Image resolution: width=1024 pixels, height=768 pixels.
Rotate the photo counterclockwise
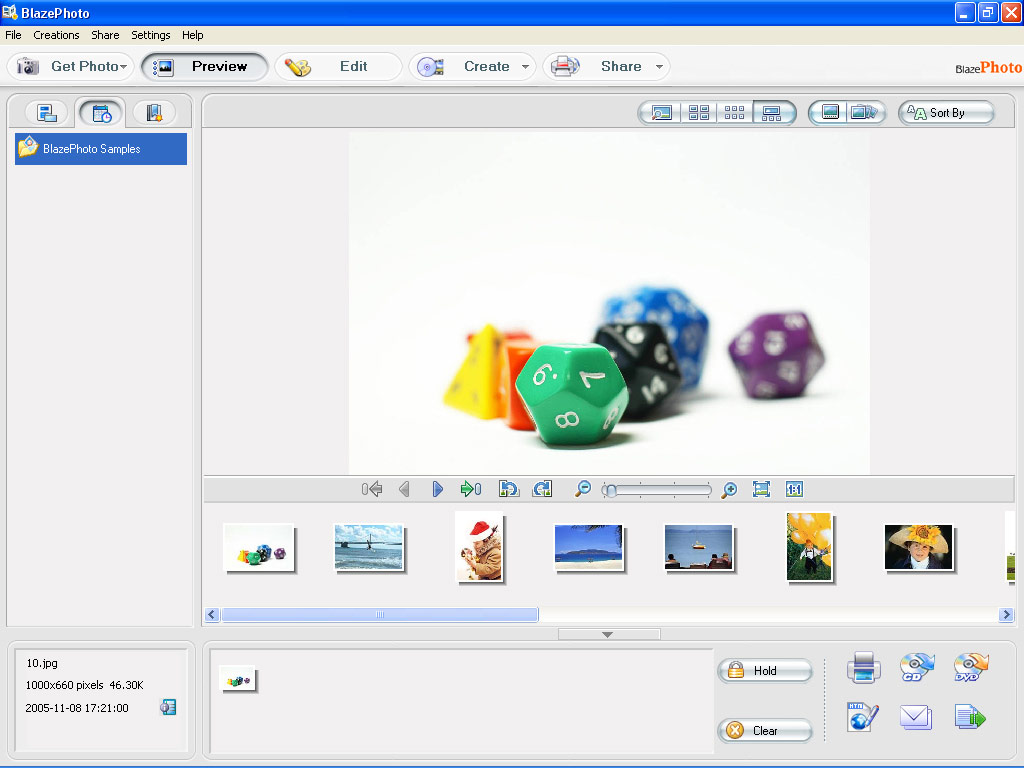509,489
